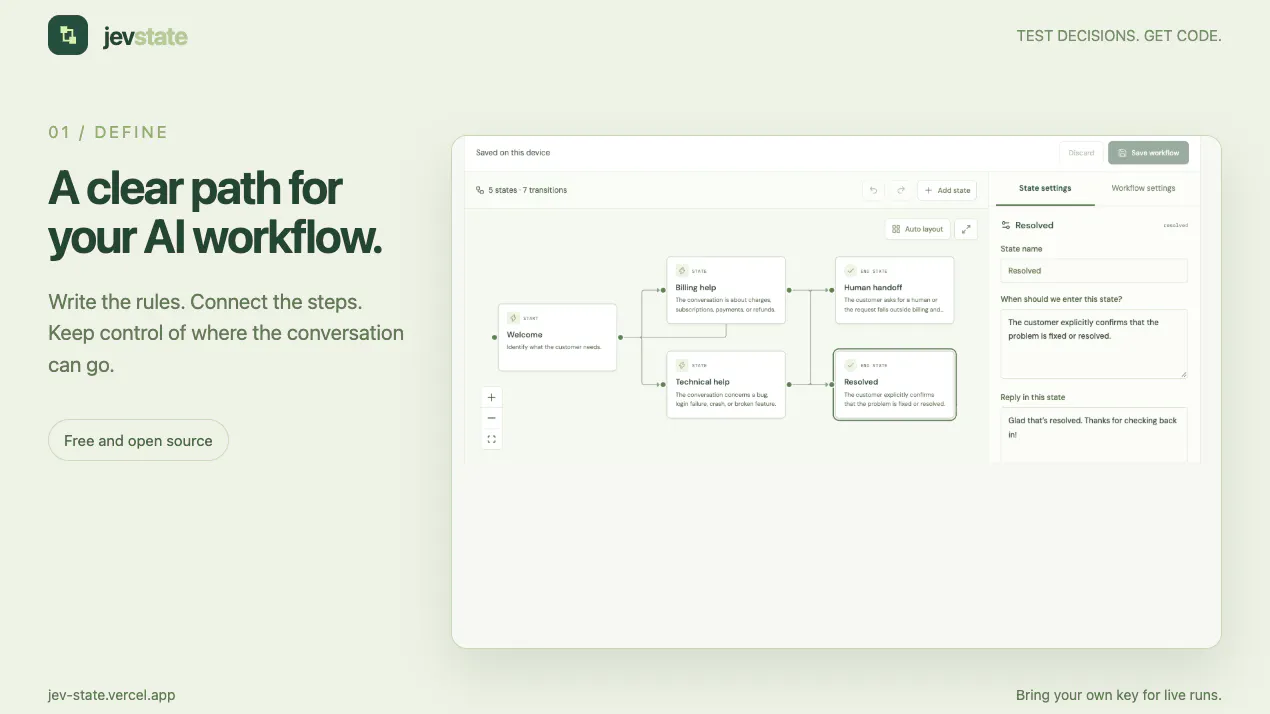
Task: Edit the 'When should we enter' textarea
Action: 1094,344
